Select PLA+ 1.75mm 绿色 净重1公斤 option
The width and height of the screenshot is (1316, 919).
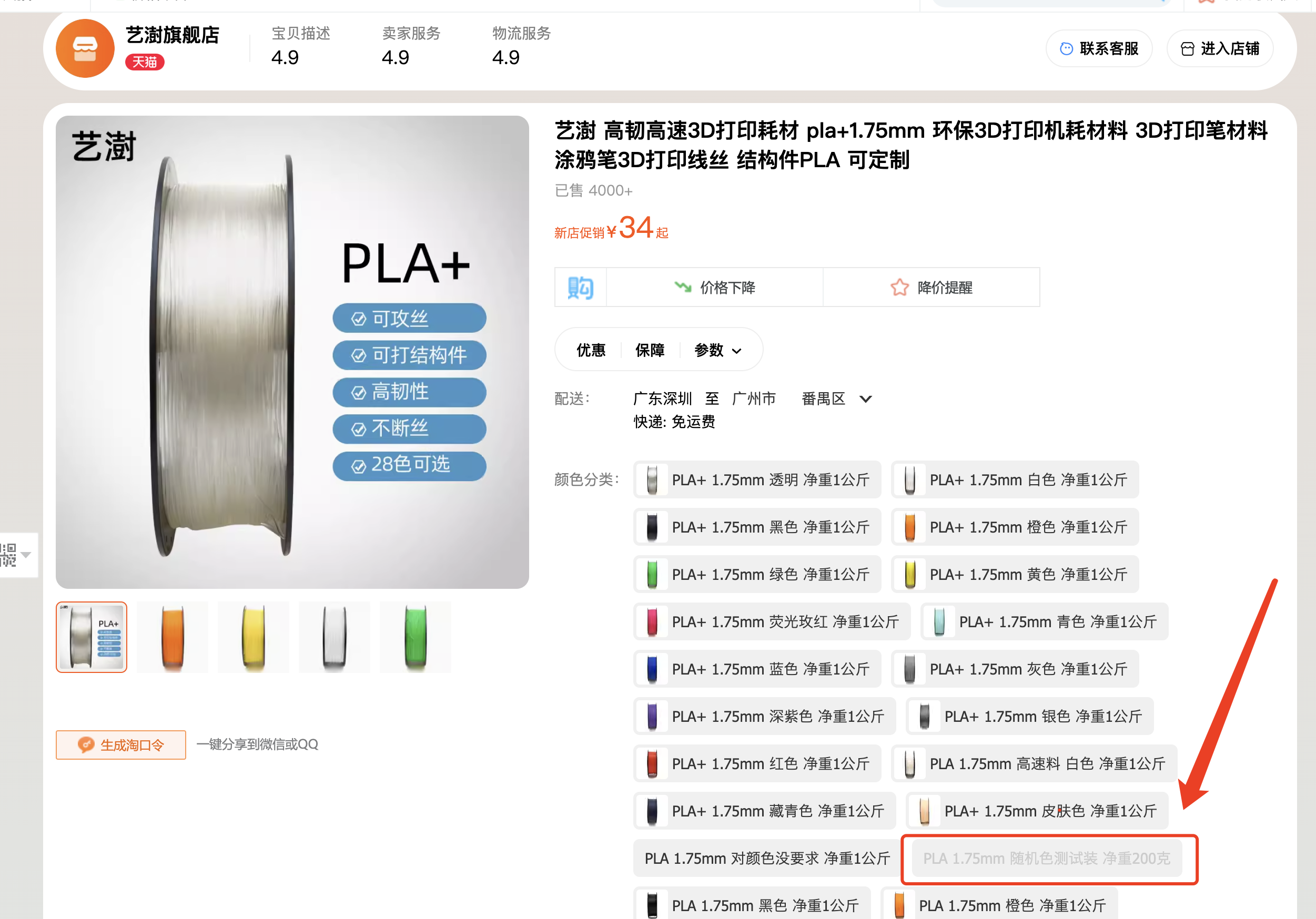[757, 574]
